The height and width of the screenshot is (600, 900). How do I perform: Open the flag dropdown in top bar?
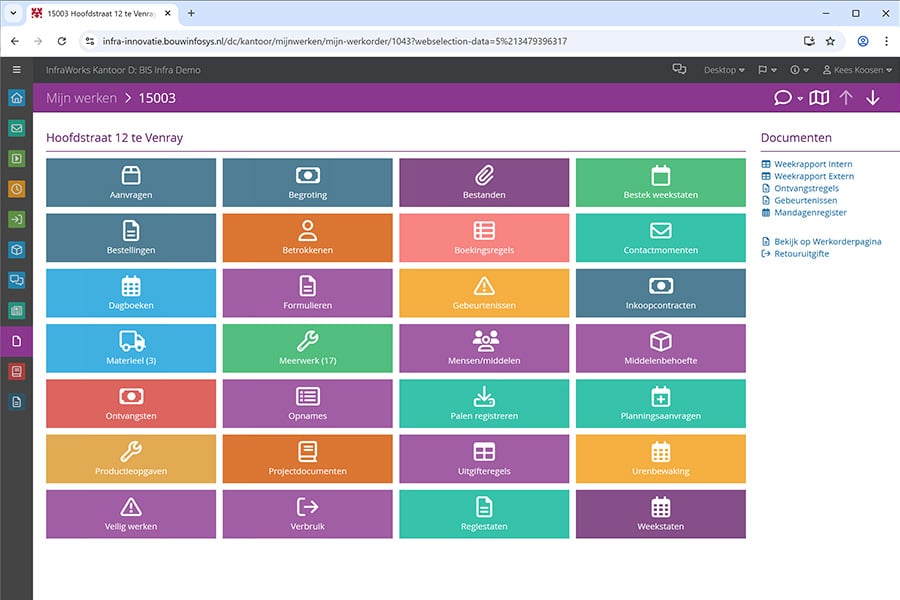pos(766,70)
